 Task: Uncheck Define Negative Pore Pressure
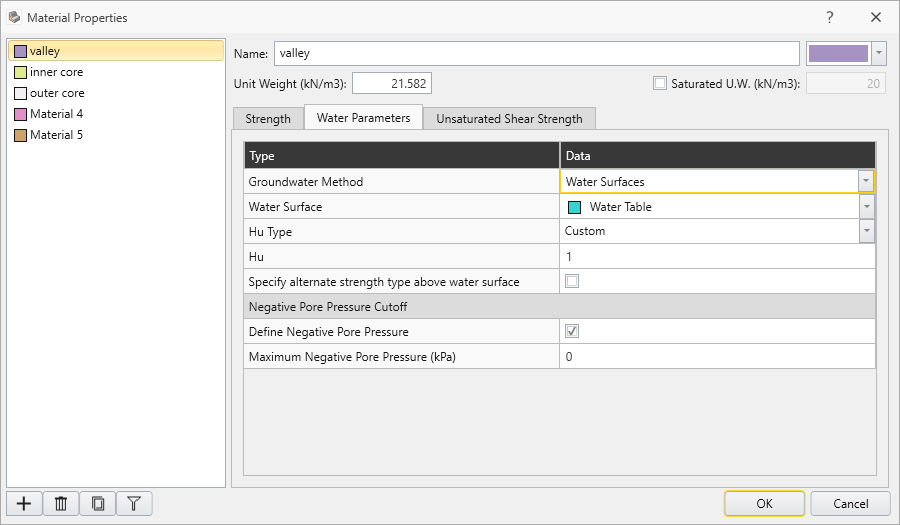click(572, 331)
